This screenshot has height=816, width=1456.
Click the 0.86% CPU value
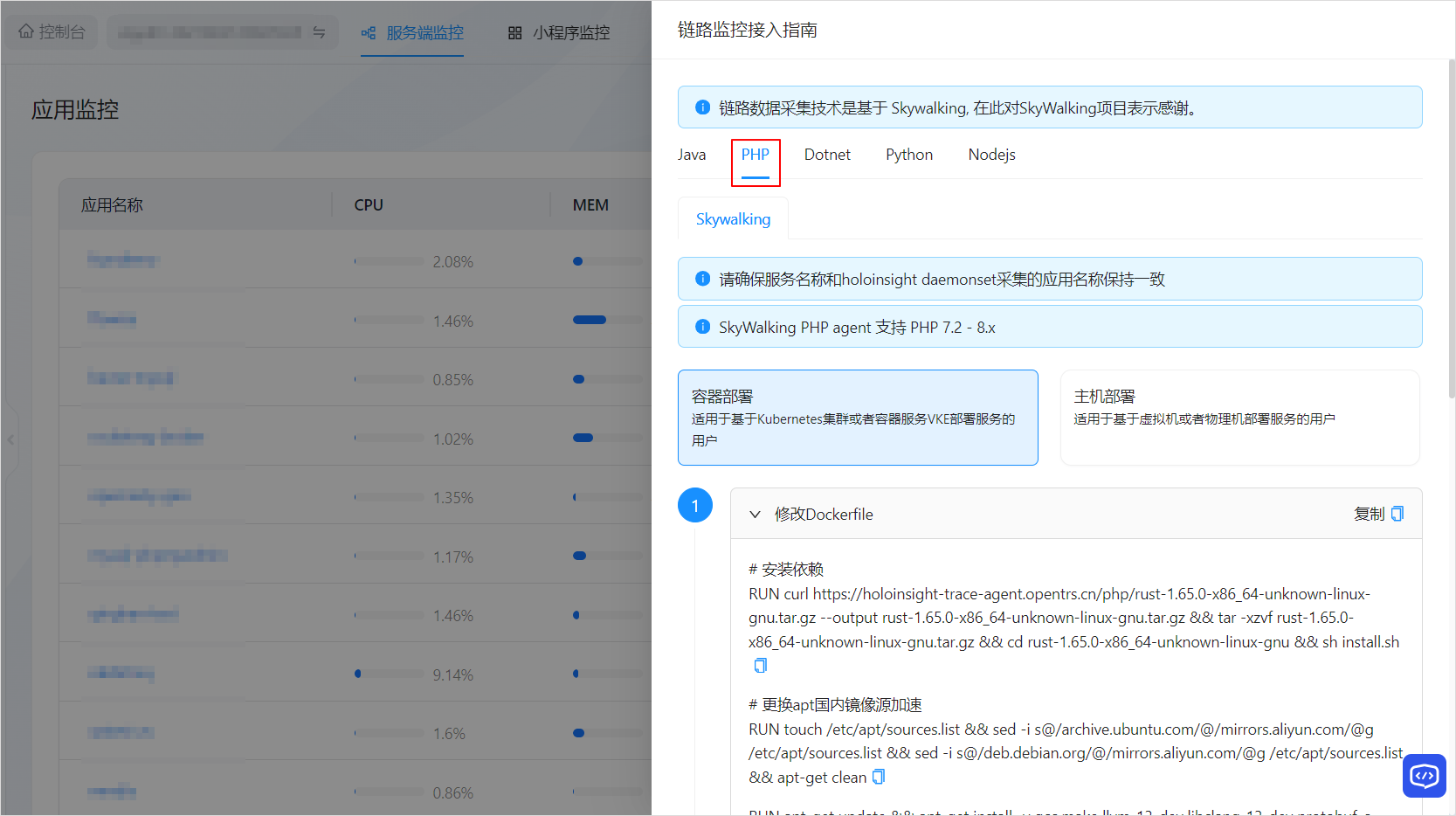click(453, 792)
